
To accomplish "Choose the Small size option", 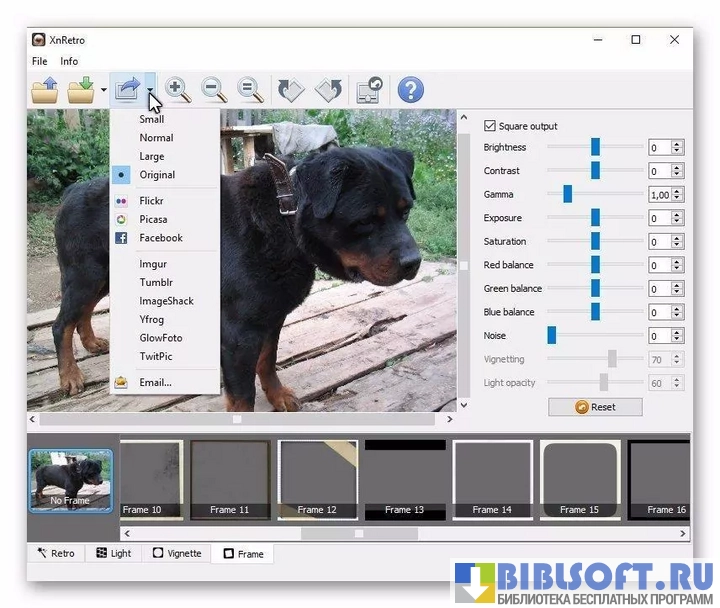I will [152, 119].
